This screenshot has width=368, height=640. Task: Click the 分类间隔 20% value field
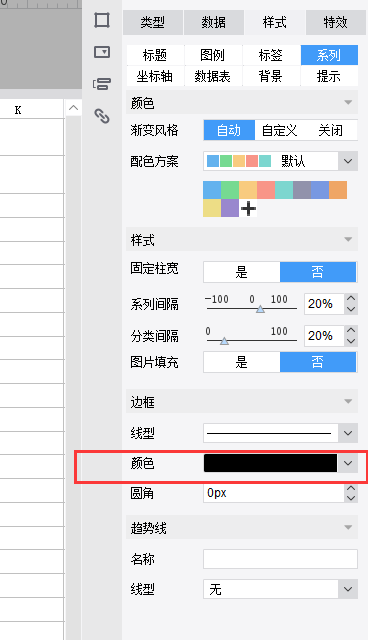324,336
